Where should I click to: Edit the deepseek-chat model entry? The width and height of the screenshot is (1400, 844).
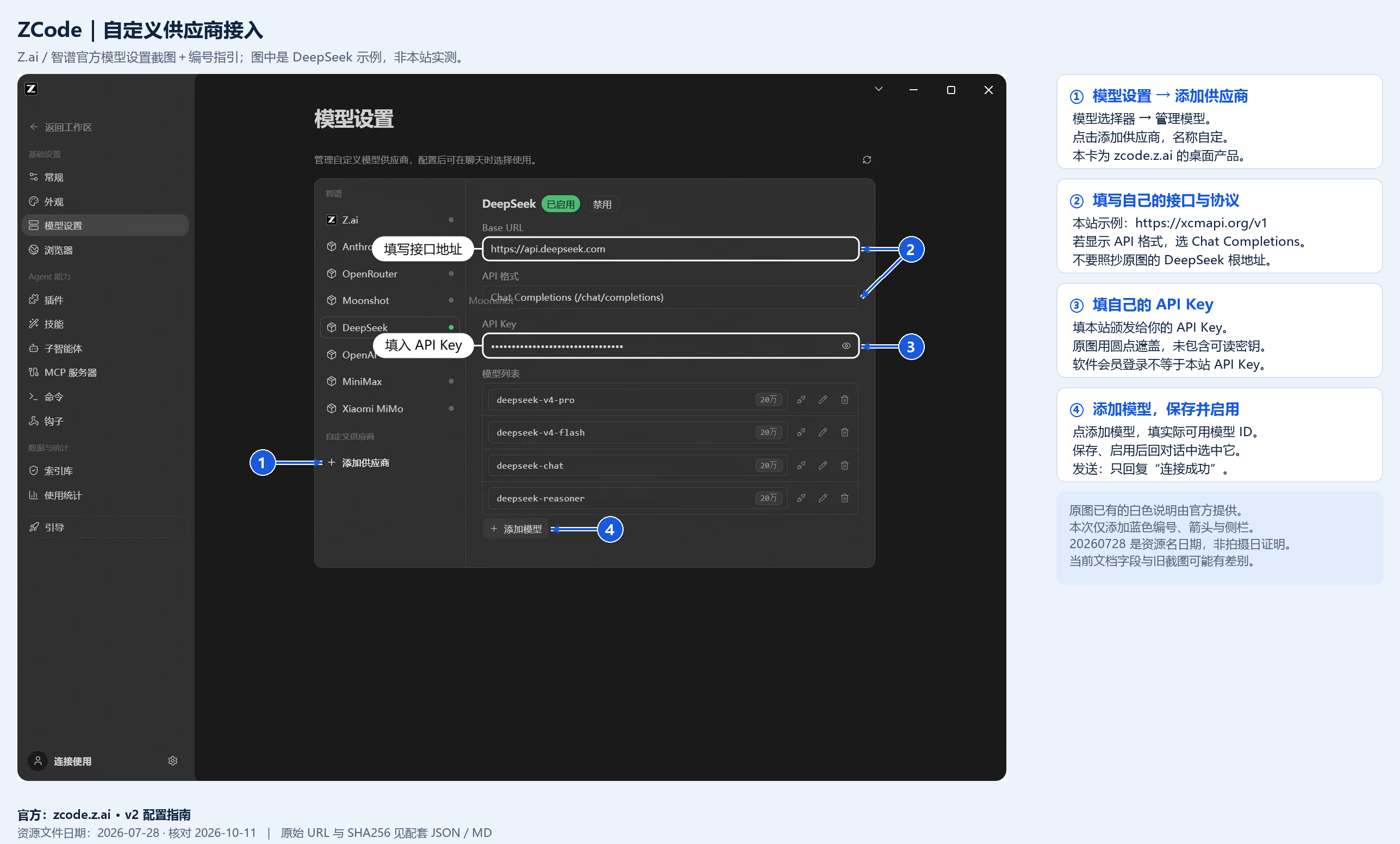tap(823, 466)
